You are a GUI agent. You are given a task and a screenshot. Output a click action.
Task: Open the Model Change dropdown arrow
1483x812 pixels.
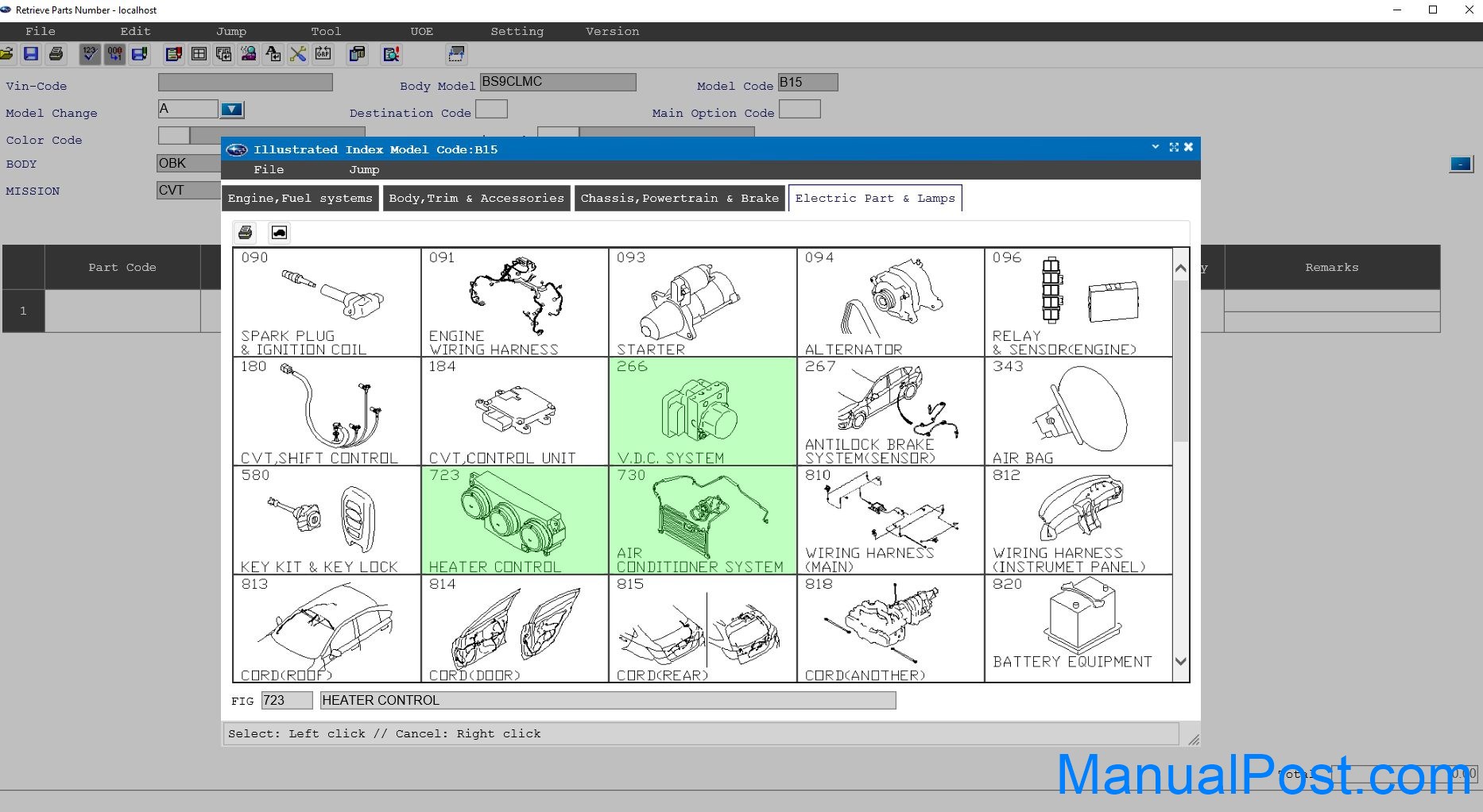[x=231, y=109]
